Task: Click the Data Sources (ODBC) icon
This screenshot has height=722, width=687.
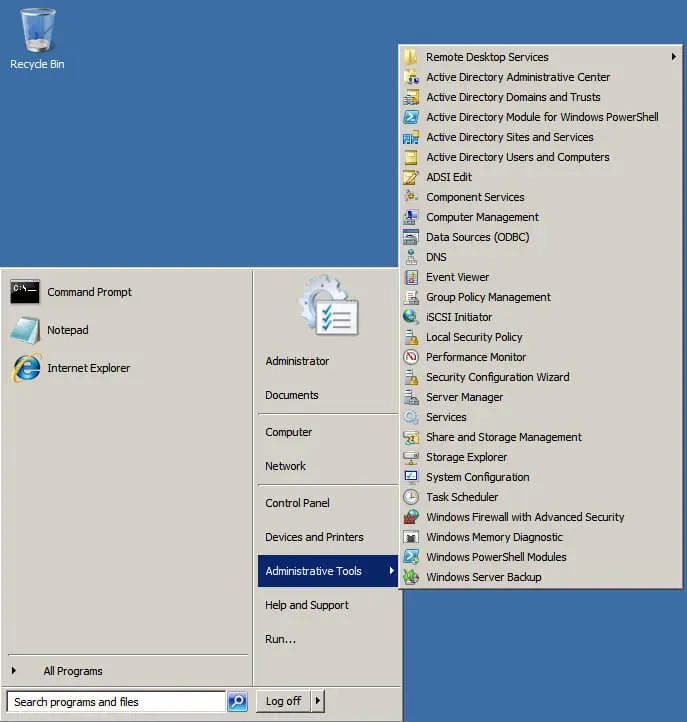Action: click(411, 237)
